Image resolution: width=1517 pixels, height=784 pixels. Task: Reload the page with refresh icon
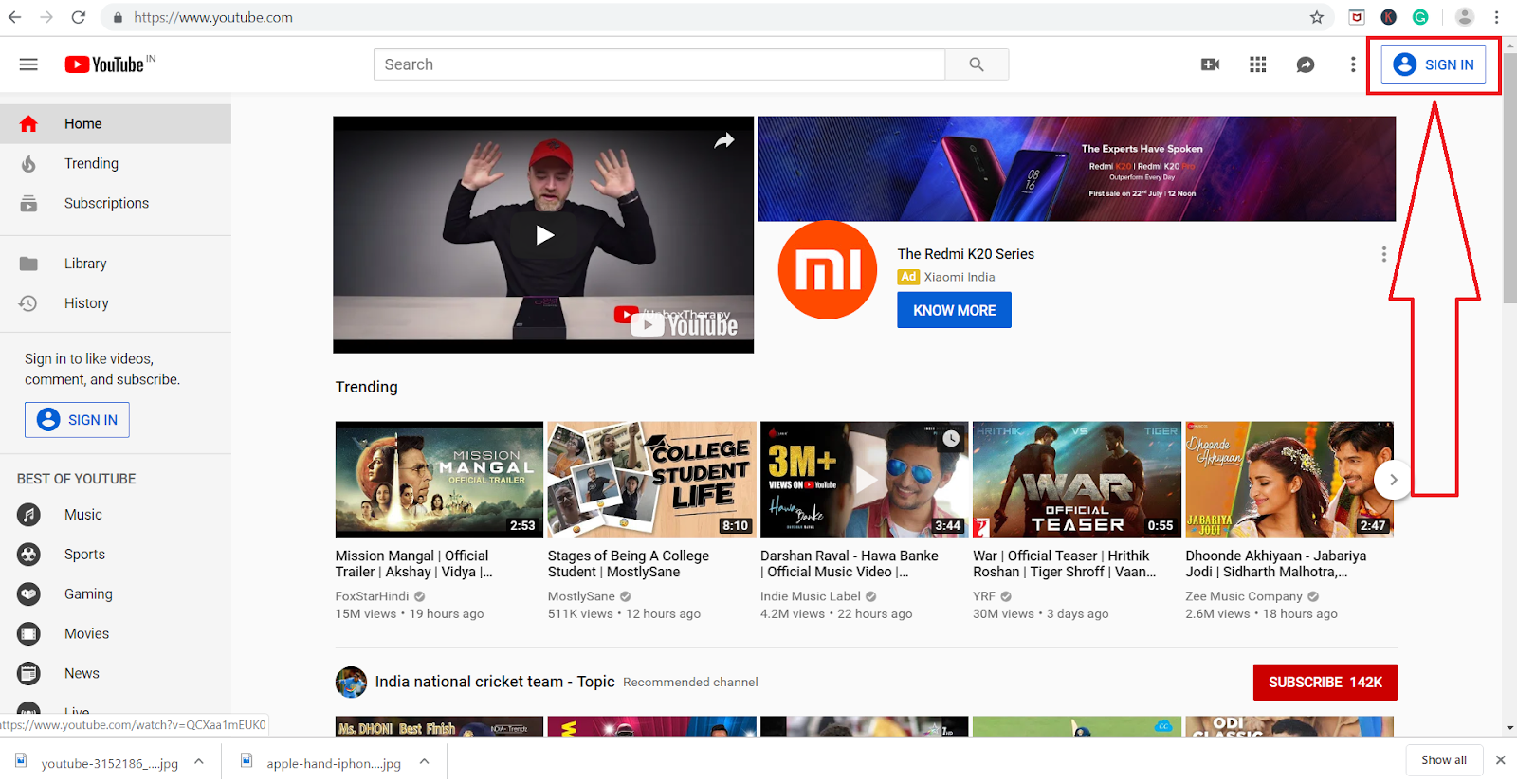(x=79, y=17)
